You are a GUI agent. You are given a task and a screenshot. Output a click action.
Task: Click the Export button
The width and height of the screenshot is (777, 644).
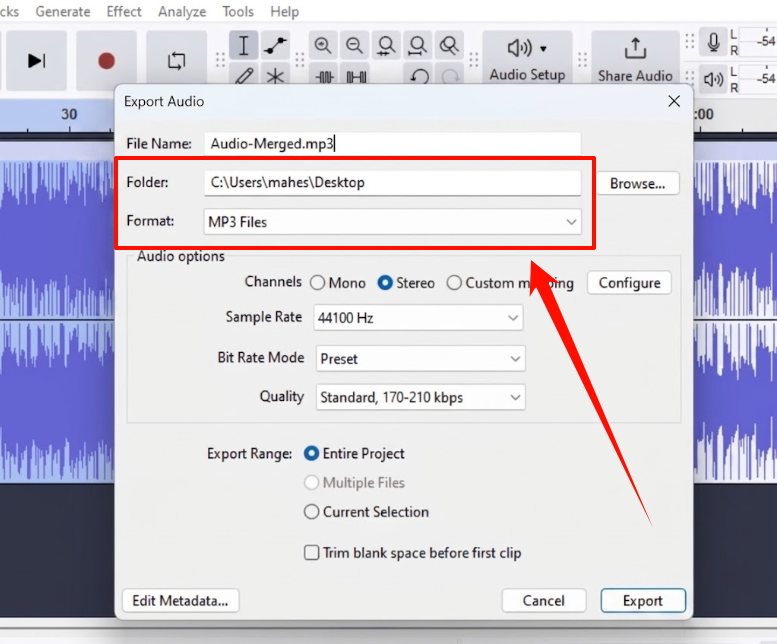point(643,600)
